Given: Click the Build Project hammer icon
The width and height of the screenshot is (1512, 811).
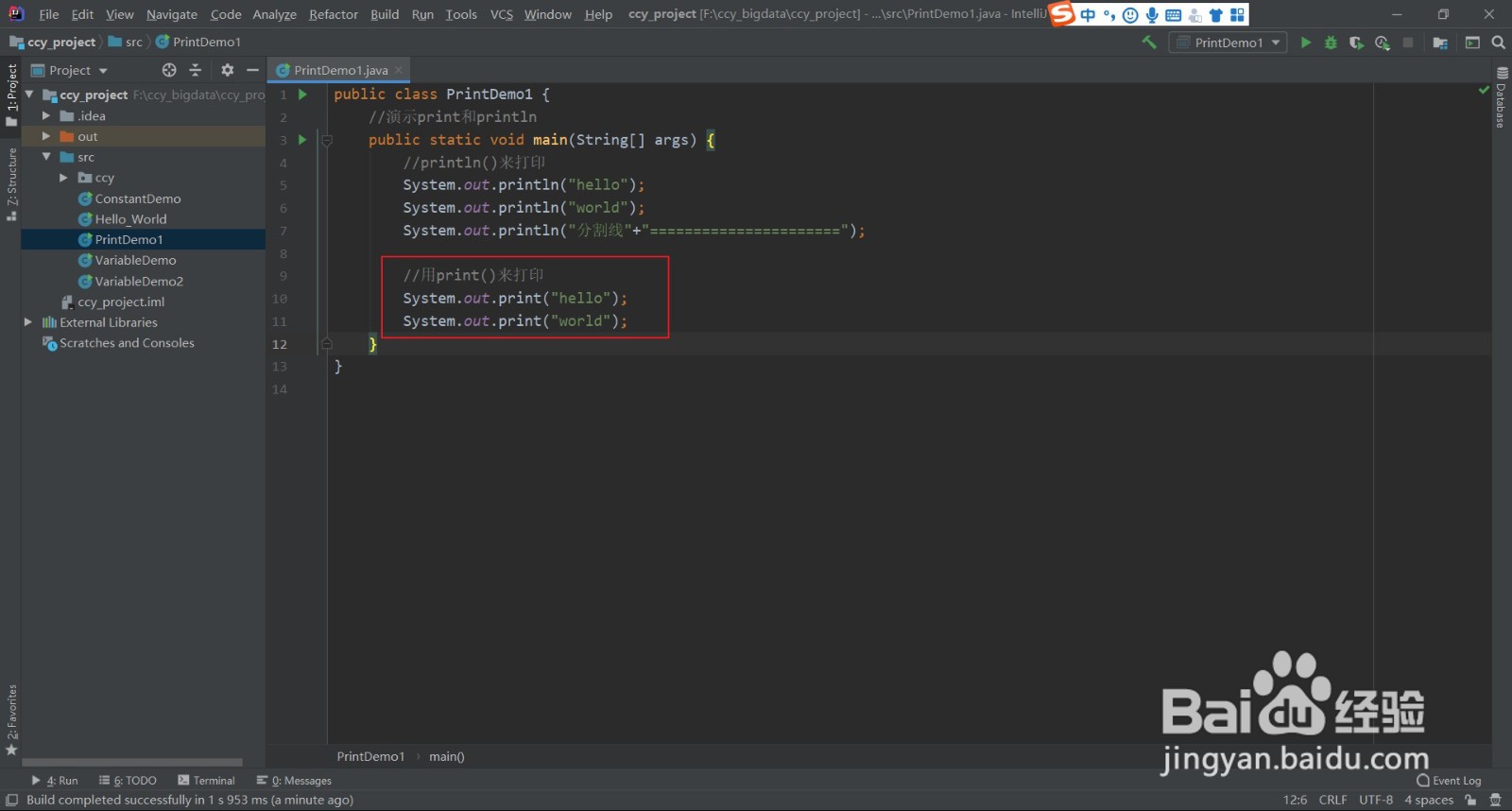Looking at the screenshot, I should pos(1149,43).
